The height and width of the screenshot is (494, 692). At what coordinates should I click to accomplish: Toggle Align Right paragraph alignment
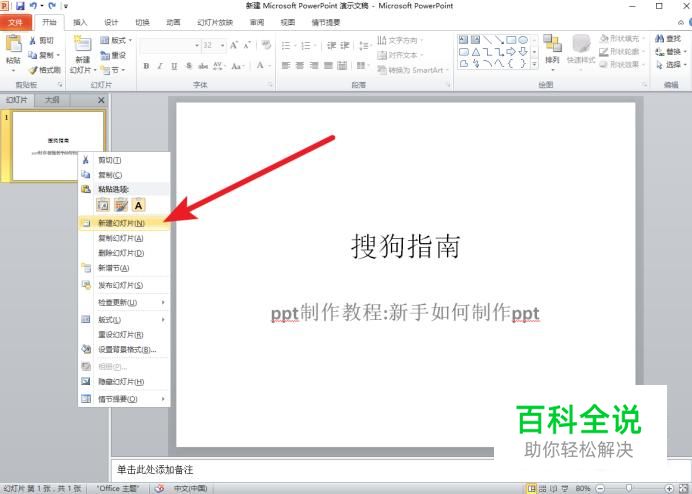(x=314, y=66)
